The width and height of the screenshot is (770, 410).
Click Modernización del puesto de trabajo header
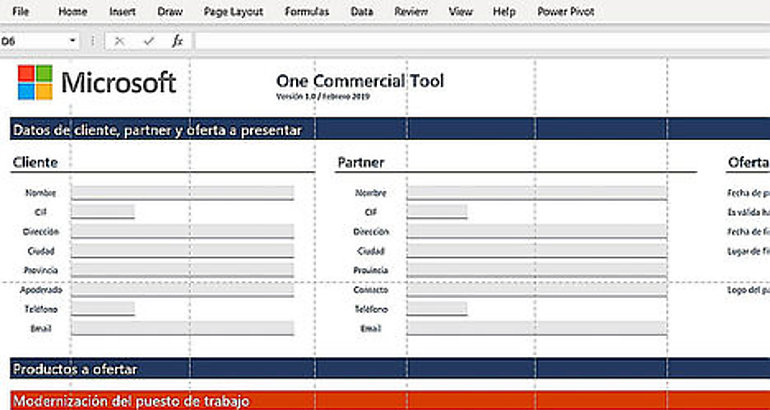tap(390, 401)
